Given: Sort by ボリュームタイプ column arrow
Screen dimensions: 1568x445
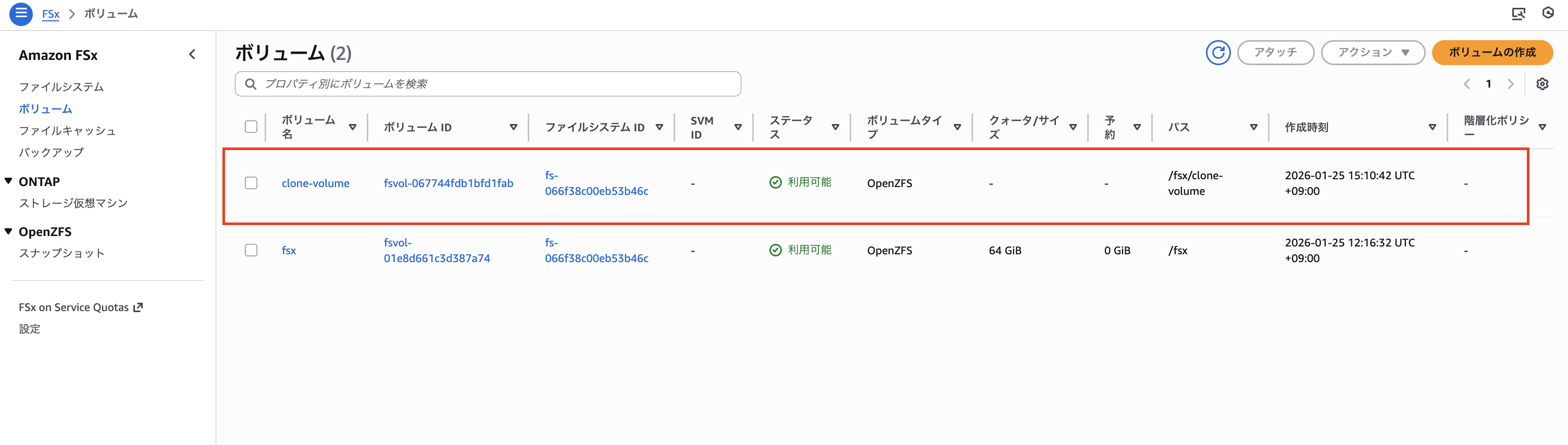Looking at the screenshot, I should (x=957, y=127).
